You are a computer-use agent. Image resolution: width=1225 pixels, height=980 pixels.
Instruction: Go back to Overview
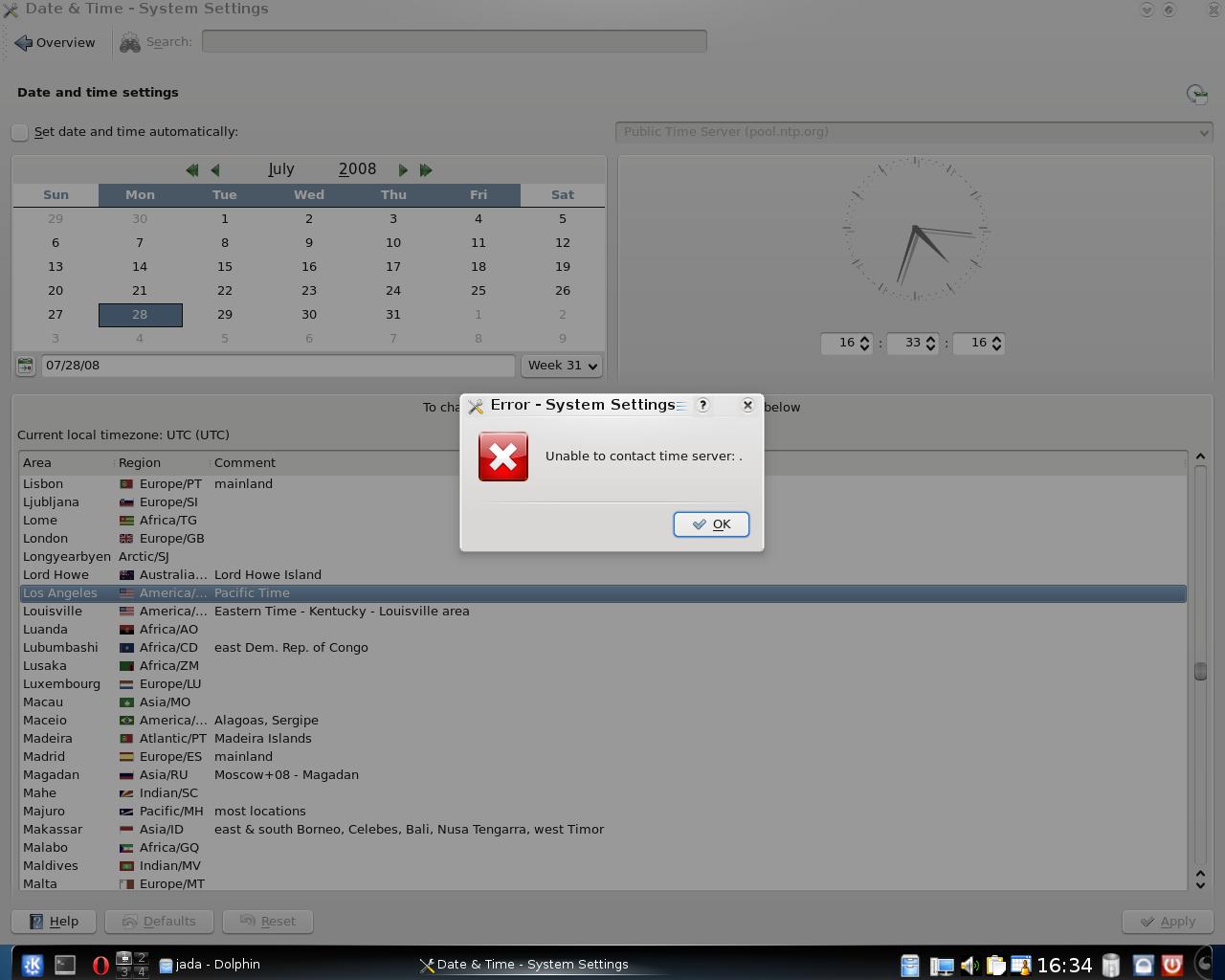pyautogui.click(x=56, y=42)
